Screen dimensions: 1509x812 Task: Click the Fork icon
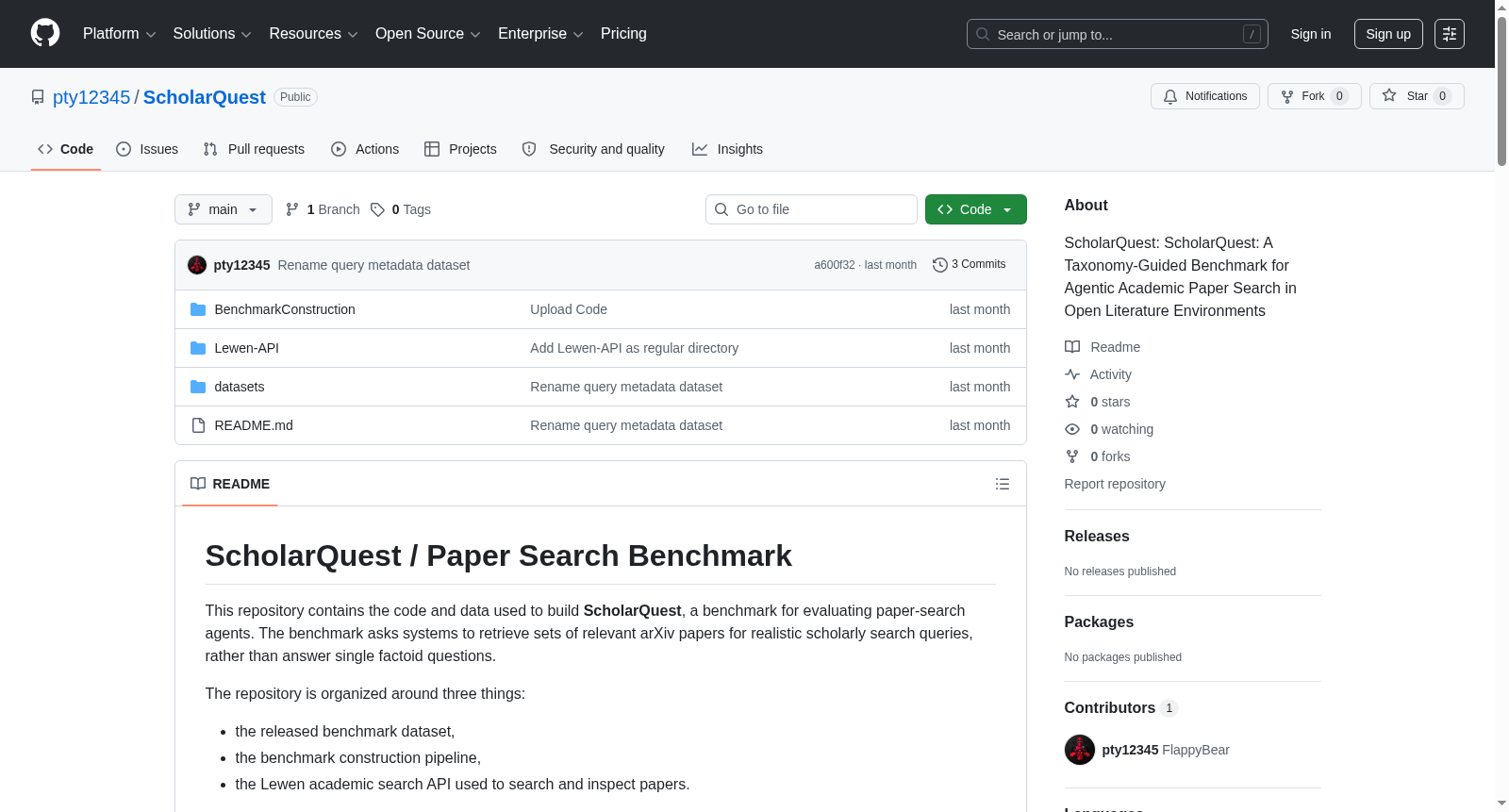(x=1287, y=96)
